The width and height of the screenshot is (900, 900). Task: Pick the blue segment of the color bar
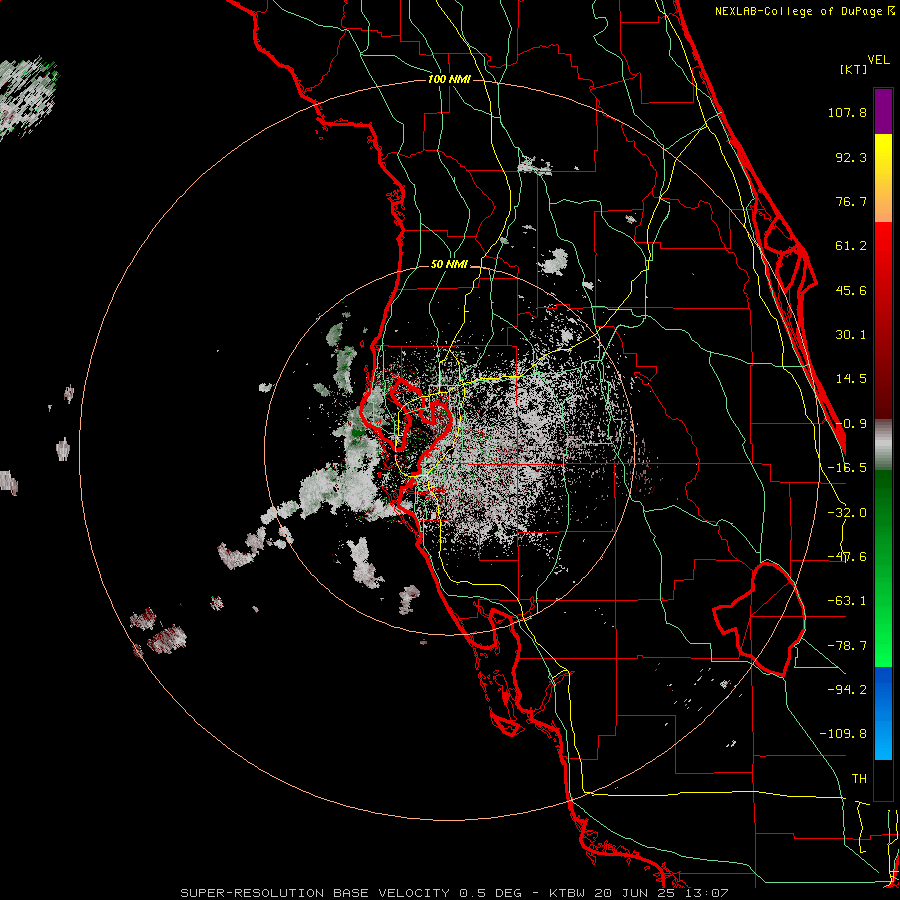point(883,713)
